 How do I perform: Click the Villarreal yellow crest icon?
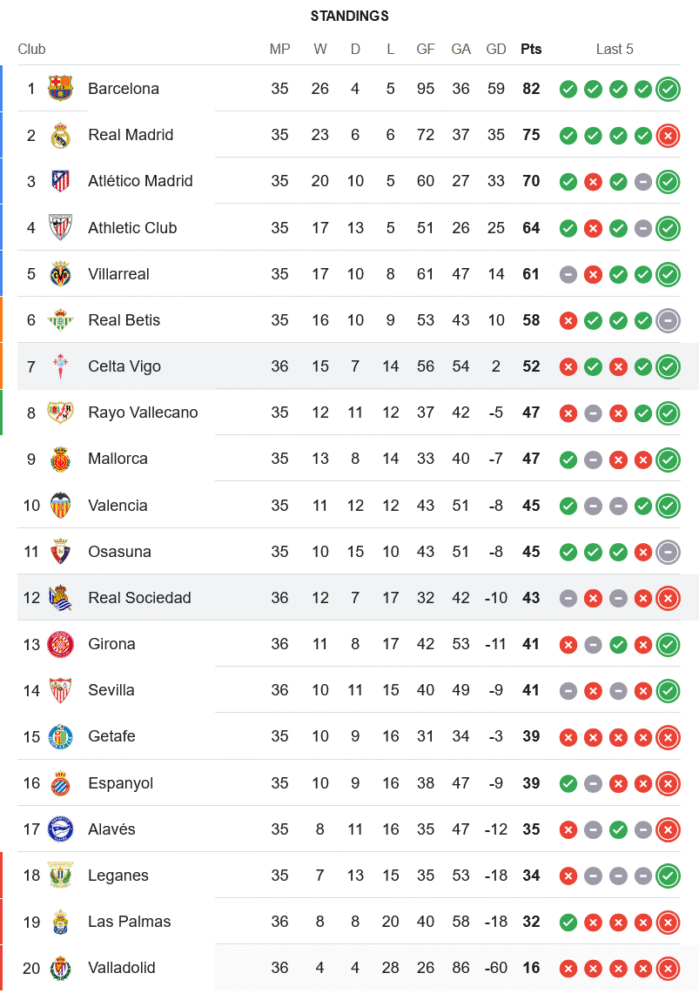click(x=61, y=274)
